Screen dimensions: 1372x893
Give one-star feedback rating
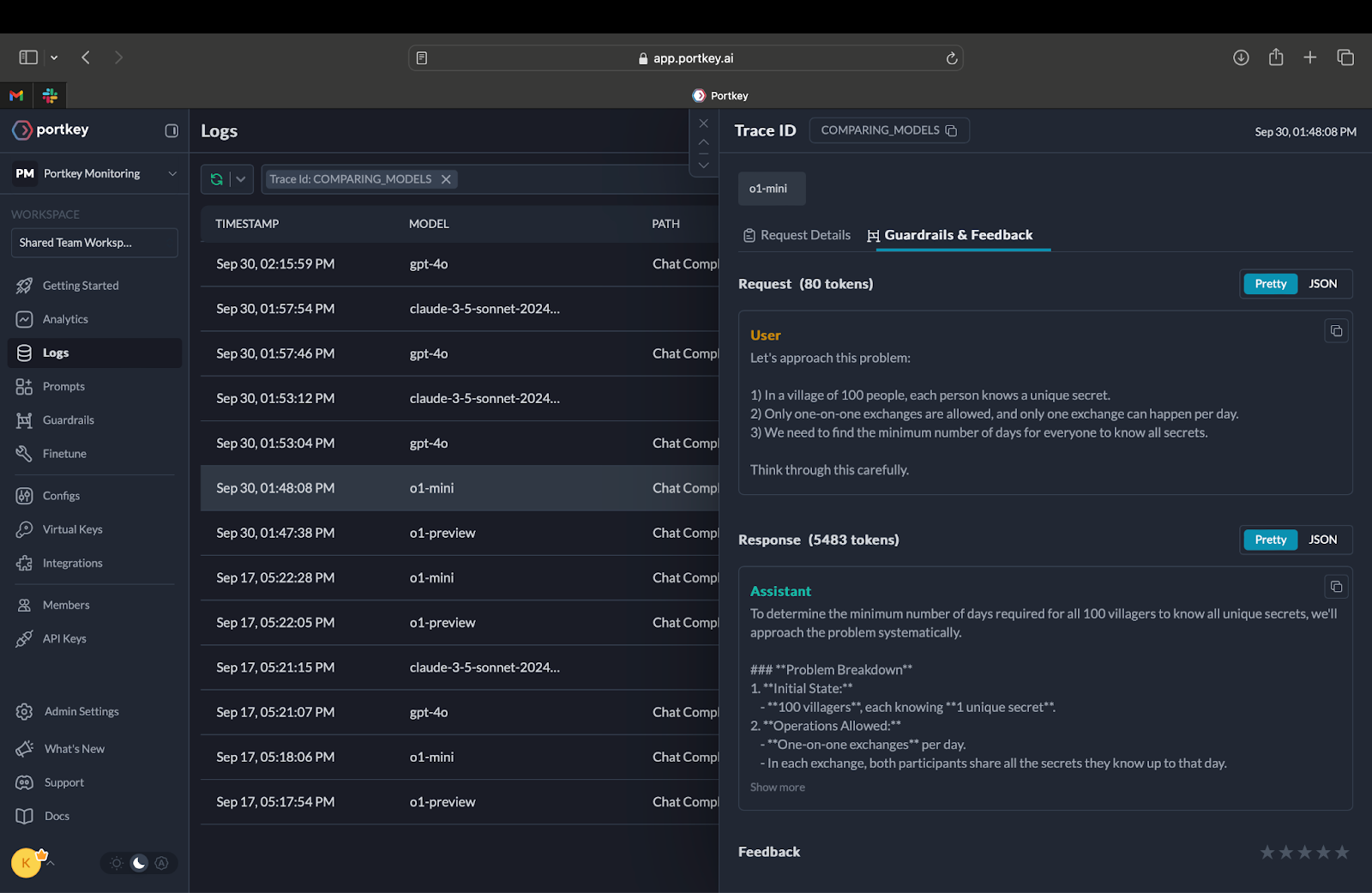pyautogui.click(x=1267, y=852)
